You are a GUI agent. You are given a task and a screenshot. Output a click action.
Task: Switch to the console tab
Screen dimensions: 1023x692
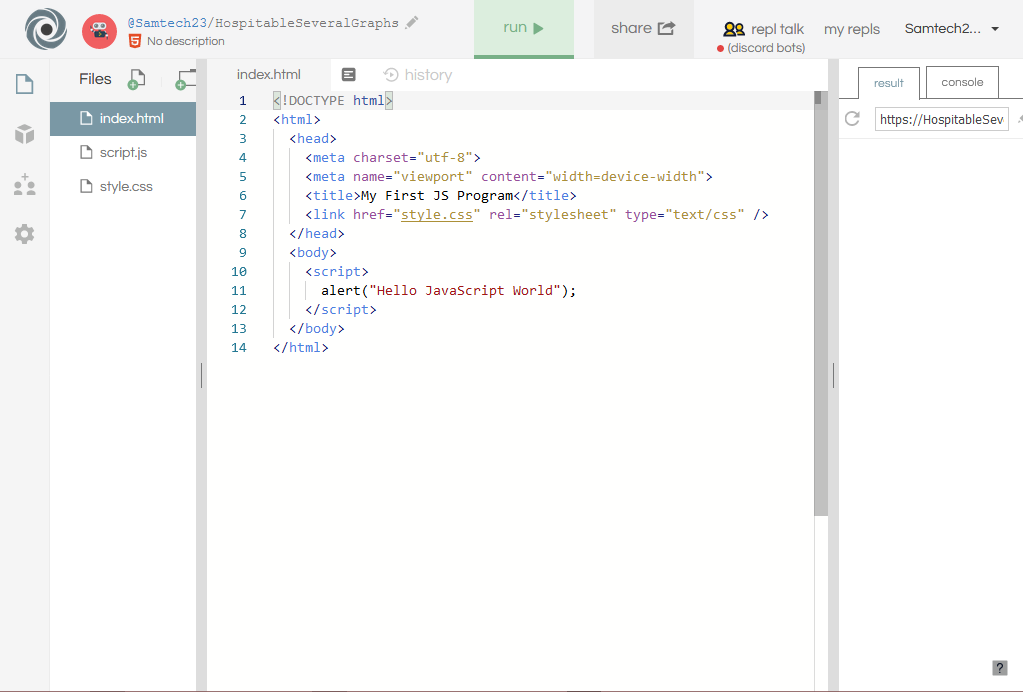(962, 82)
